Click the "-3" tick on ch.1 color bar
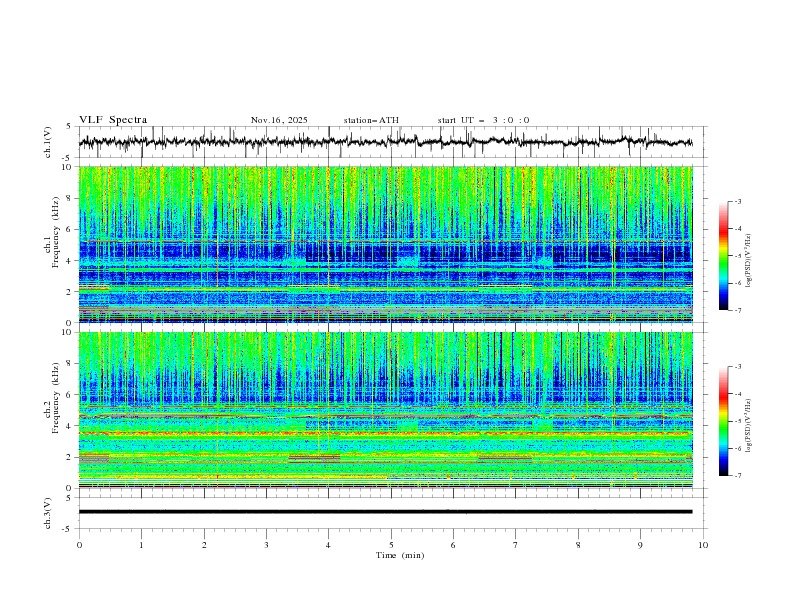 coord(738,201)
